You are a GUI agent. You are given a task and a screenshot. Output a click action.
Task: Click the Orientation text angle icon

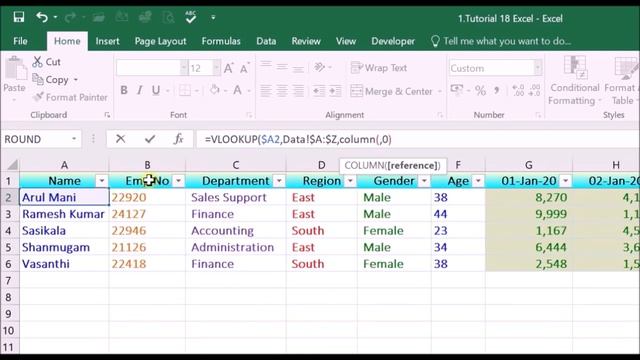pyautogui.click(x=320, y=67)
